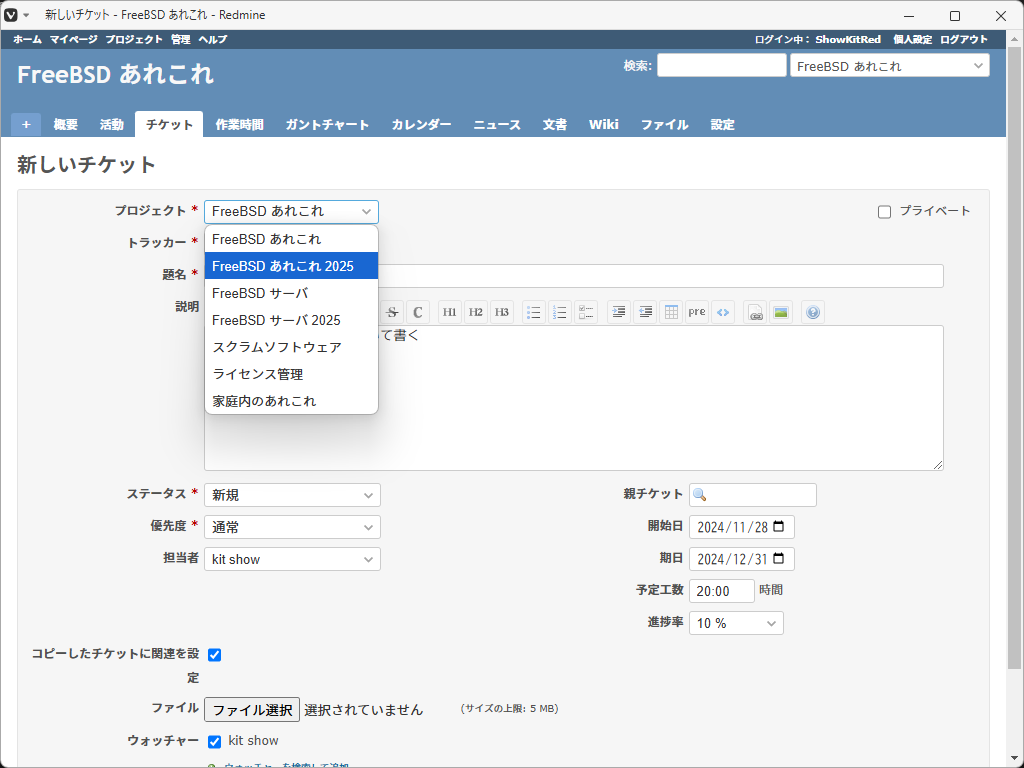Switch to the 作業時間 tab
Viewport: 1024px width, 768px height.
[240, 124]
